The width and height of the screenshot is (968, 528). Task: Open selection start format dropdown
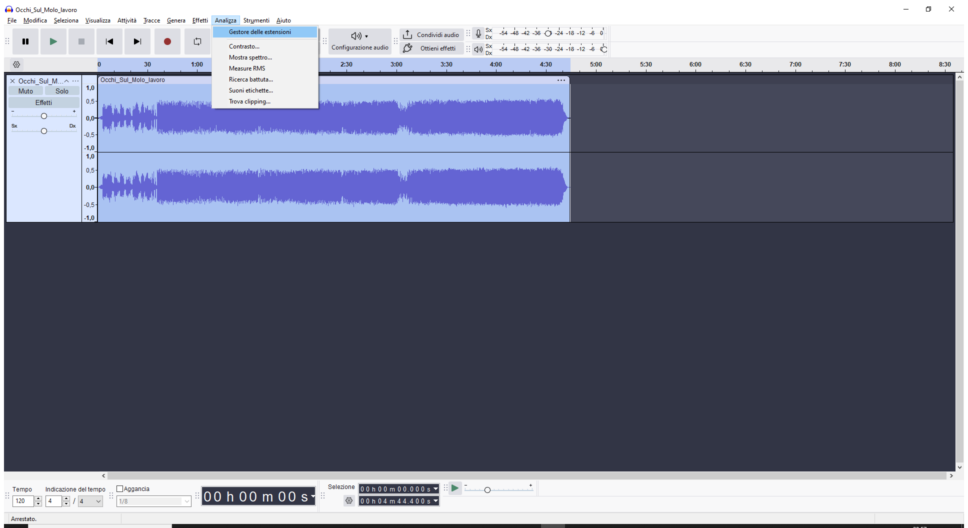point(436,489)
